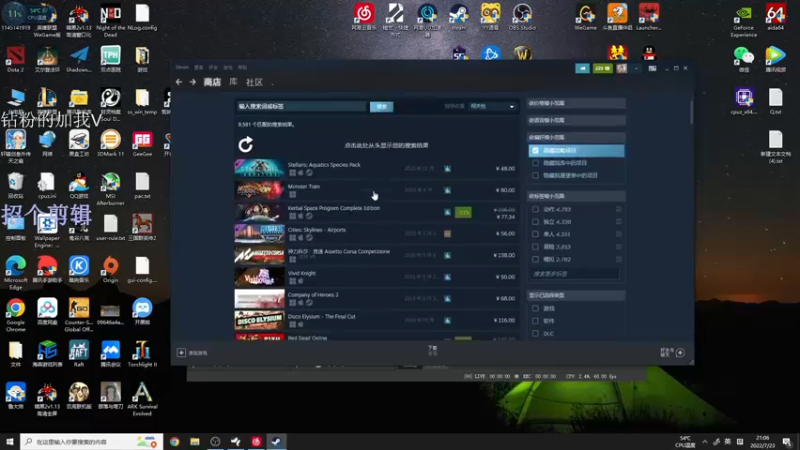
Task: Check the 冒险 3,813 tag checkbox
Action: pyautogui.click(x=535, y=247)
